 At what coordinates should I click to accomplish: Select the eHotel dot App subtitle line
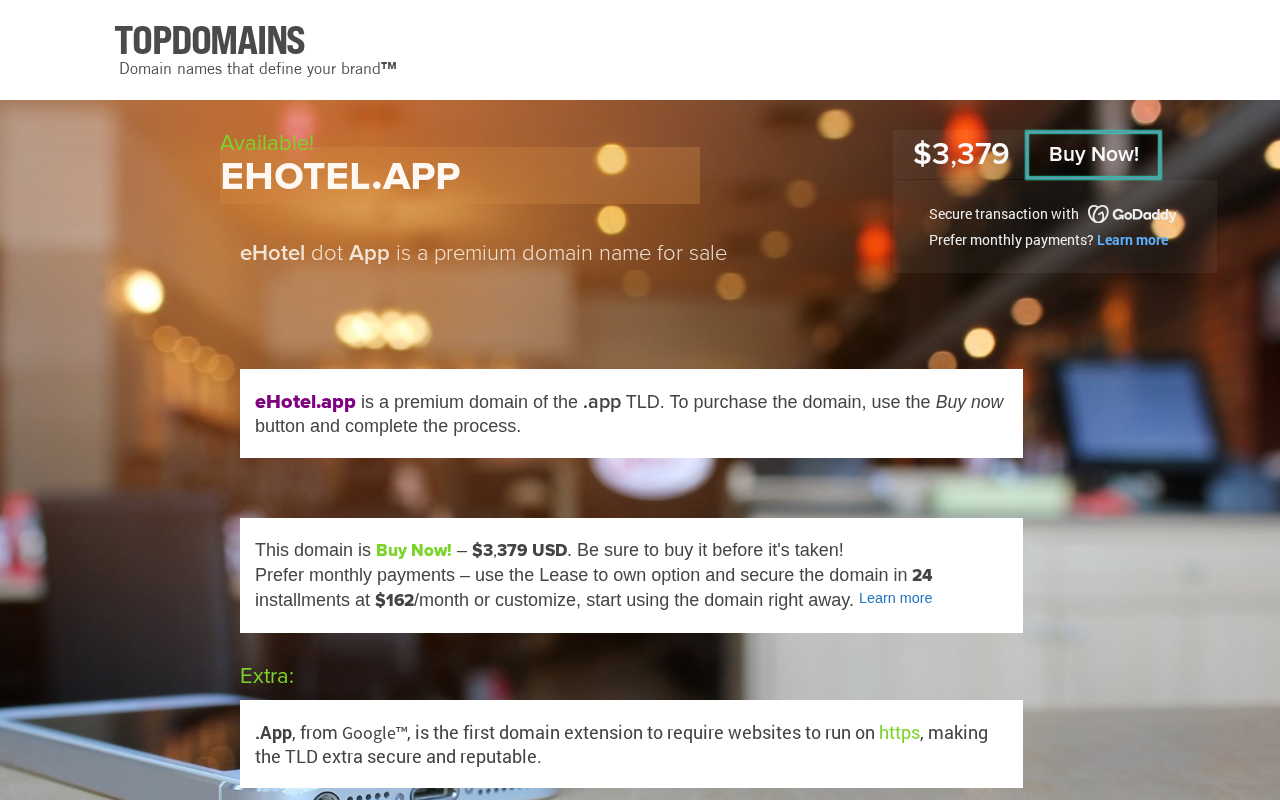click(483, 253)
